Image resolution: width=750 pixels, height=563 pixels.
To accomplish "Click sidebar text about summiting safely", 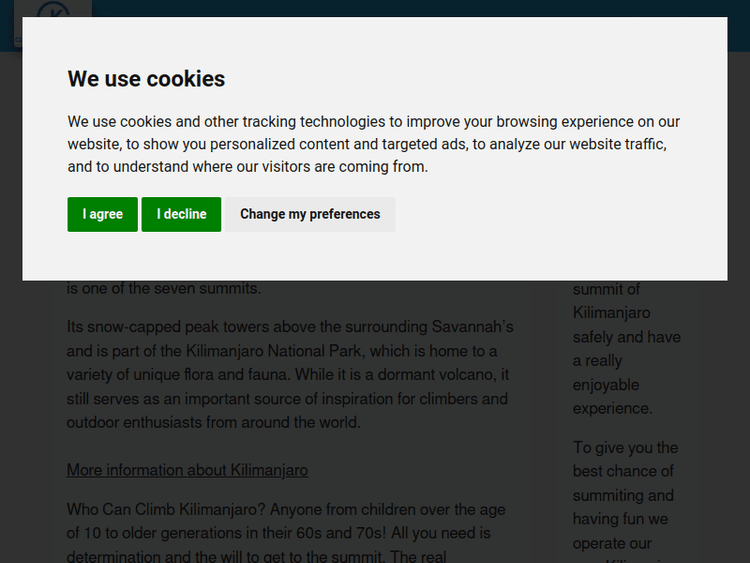I will 626,337.
